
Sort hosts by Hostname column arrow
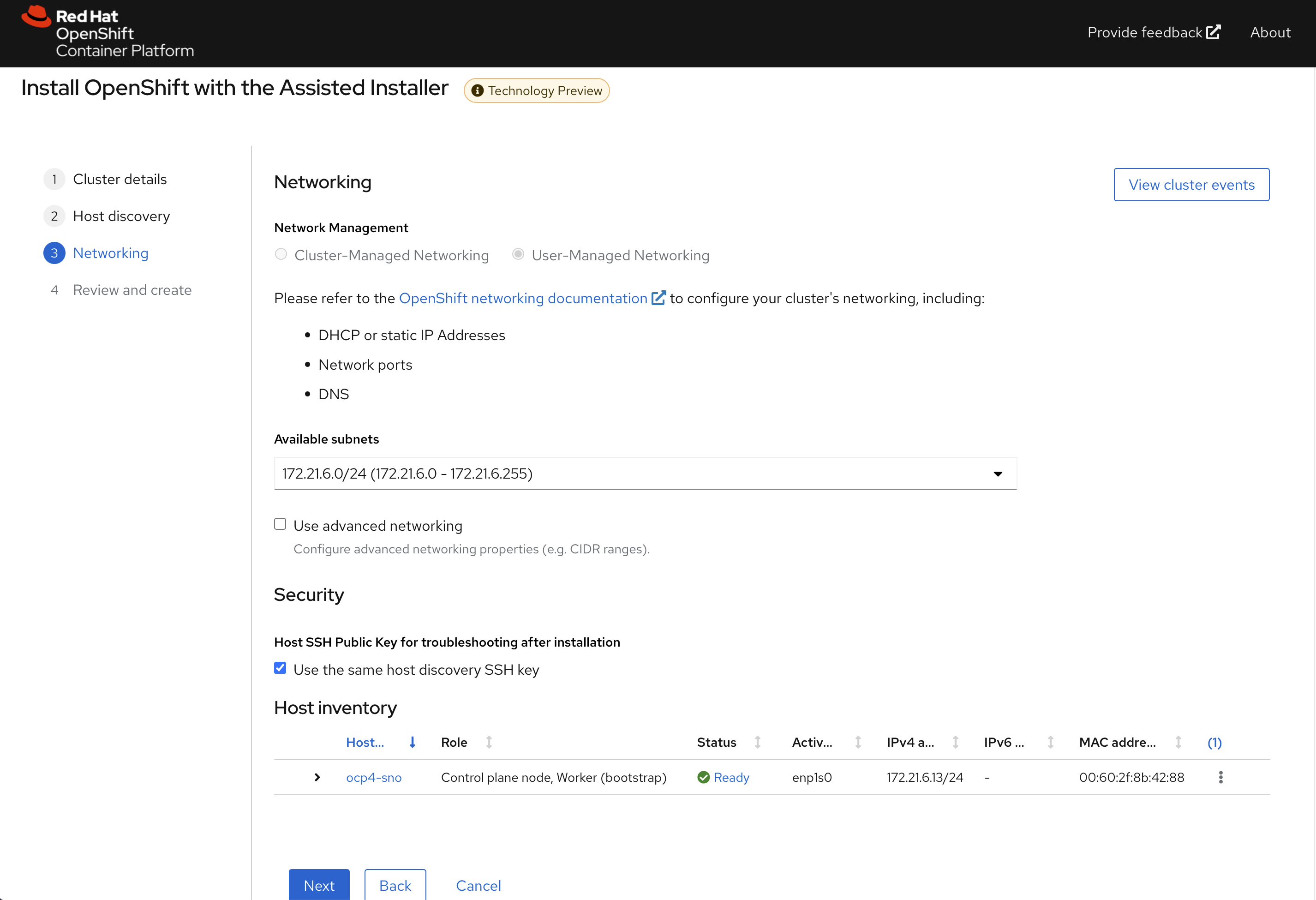tap(412, 742)
